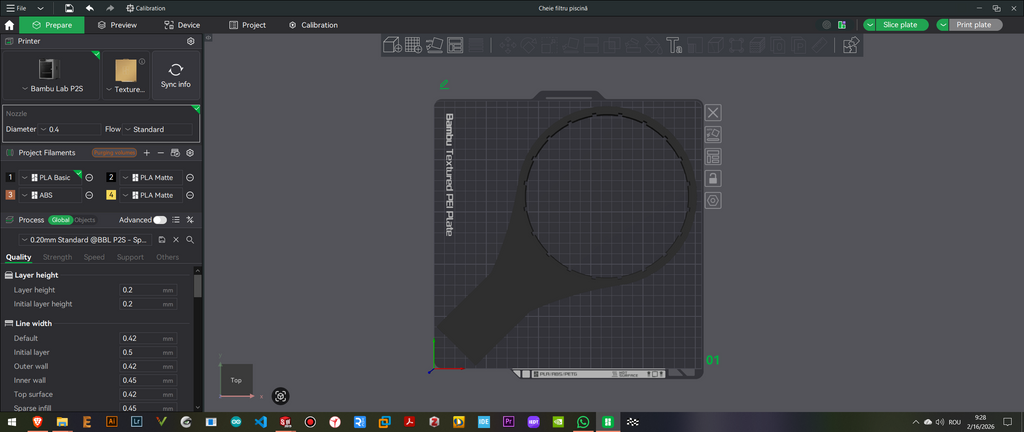Screen dimensions: 1024x432
Task: Open filament 3 ABS dropdown
Action: pyautogui.click(x=50, y=195)
